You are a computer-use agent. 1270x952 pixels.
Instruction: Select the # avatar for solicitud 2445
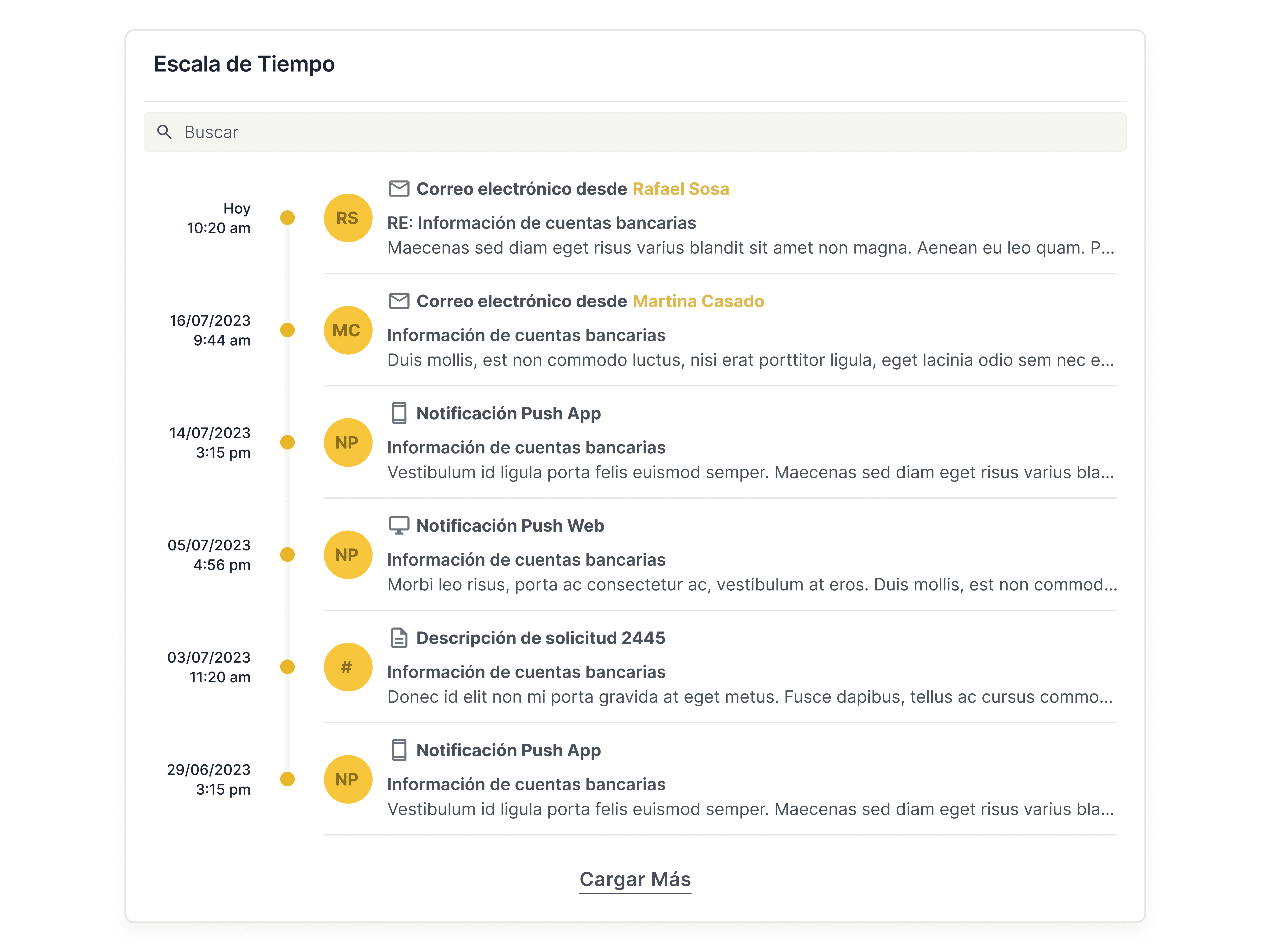coord(348,667)
